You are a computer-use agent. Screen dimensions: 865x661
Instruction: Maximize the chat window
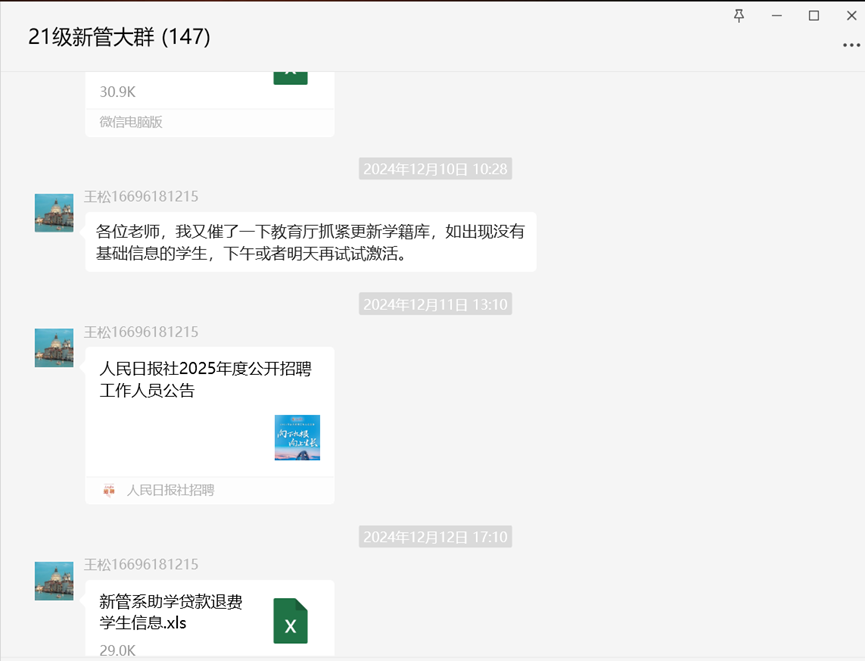coord(814,16)
